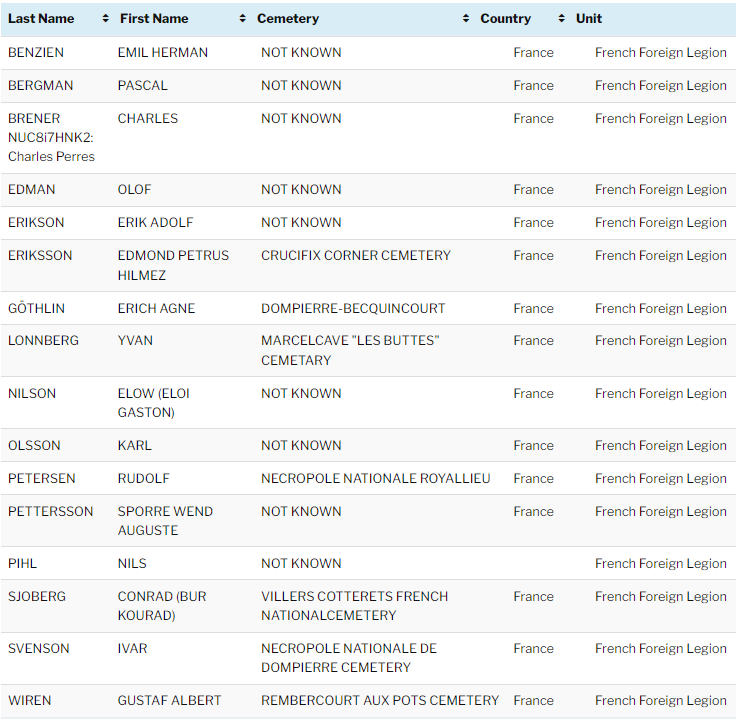Select first name SPORRE WEND AUGUSTE
Image resolution: width=736 pixels, height=719 pixels.
point(165,520)
